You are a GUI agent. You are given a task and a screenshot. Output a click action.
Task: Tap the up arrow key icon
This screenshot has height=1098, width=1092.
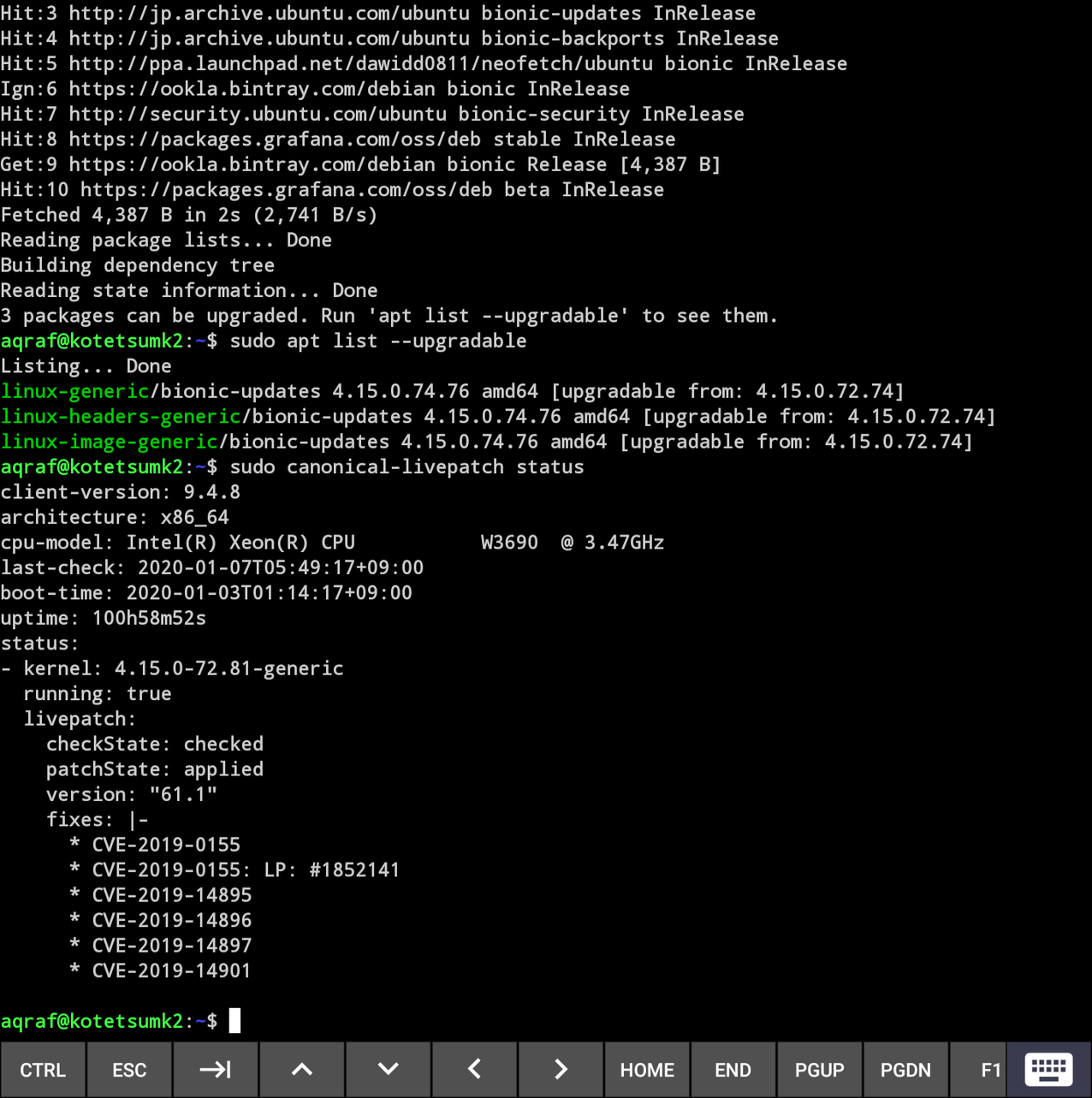pos(302,1070)
